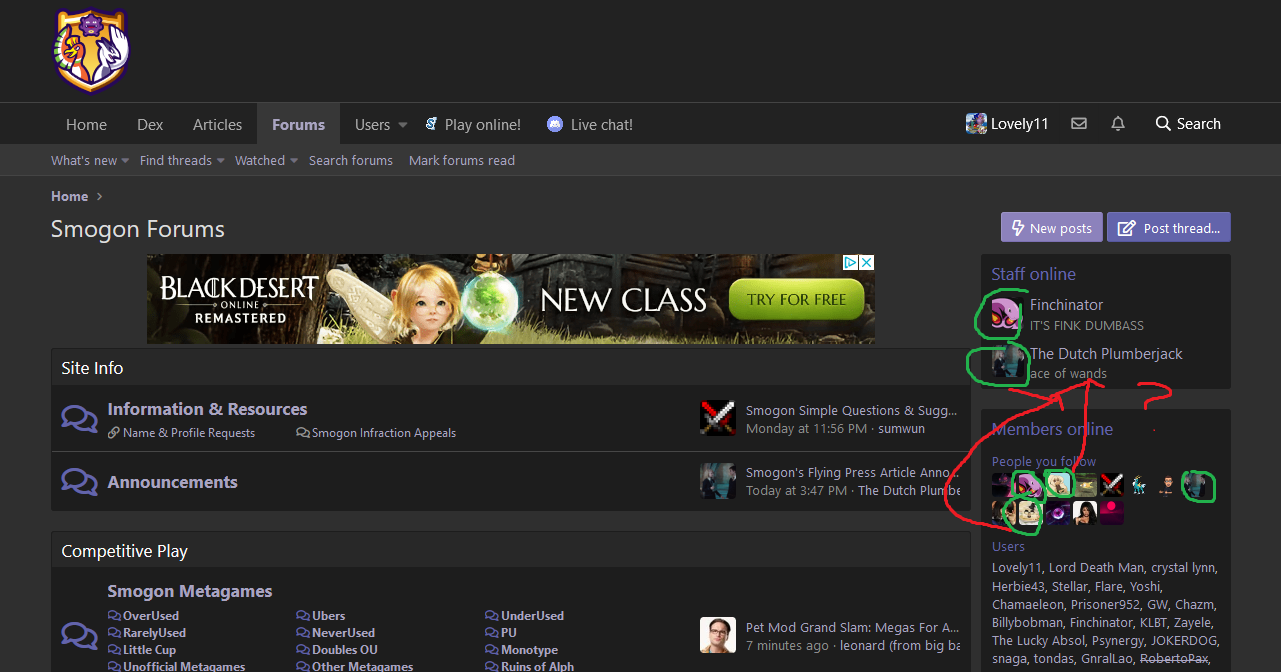Click Lord Death Man in Users list
The height and width of the screenshot is (672, 1281).
point(1096,568)
